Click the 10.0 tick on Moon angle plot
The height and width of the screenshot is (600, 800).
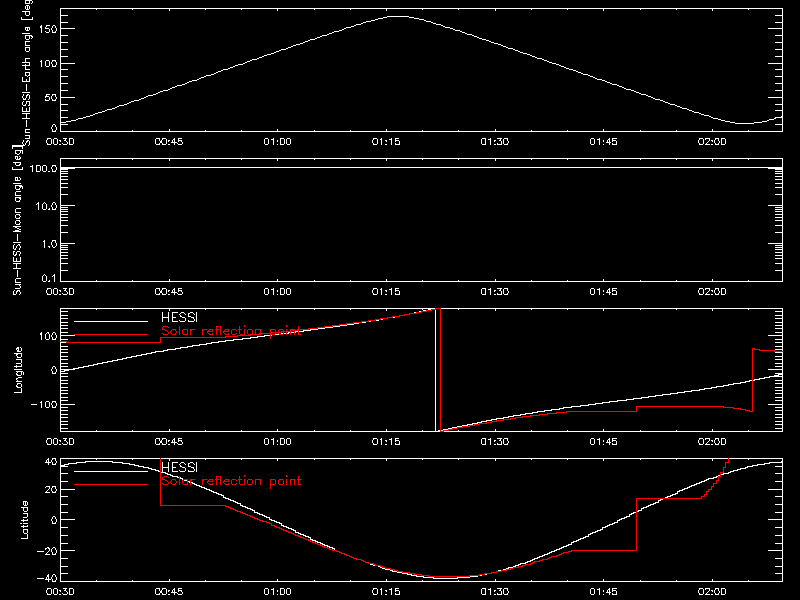click(x=46, y=206)
